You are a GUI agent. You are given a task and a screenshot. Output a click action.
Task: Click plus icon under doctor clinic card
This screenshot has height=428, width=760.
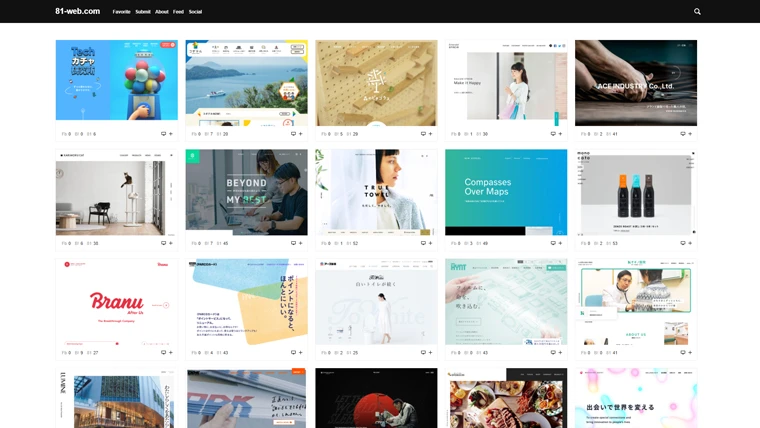pos(690,353)
